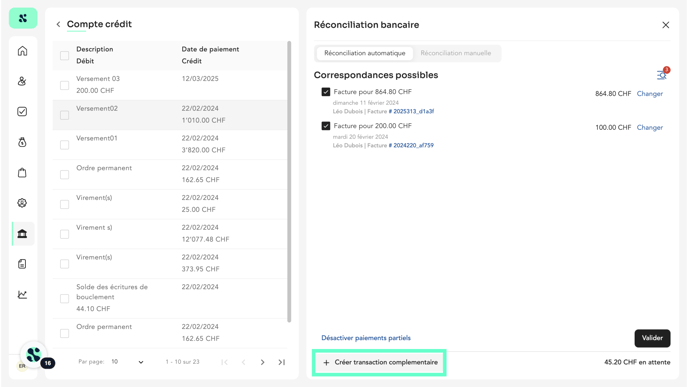Uncheck Facture pour 864.80 CHF checkbox
This screenshot has width=688, height=387.
click(x=326, y=92)
